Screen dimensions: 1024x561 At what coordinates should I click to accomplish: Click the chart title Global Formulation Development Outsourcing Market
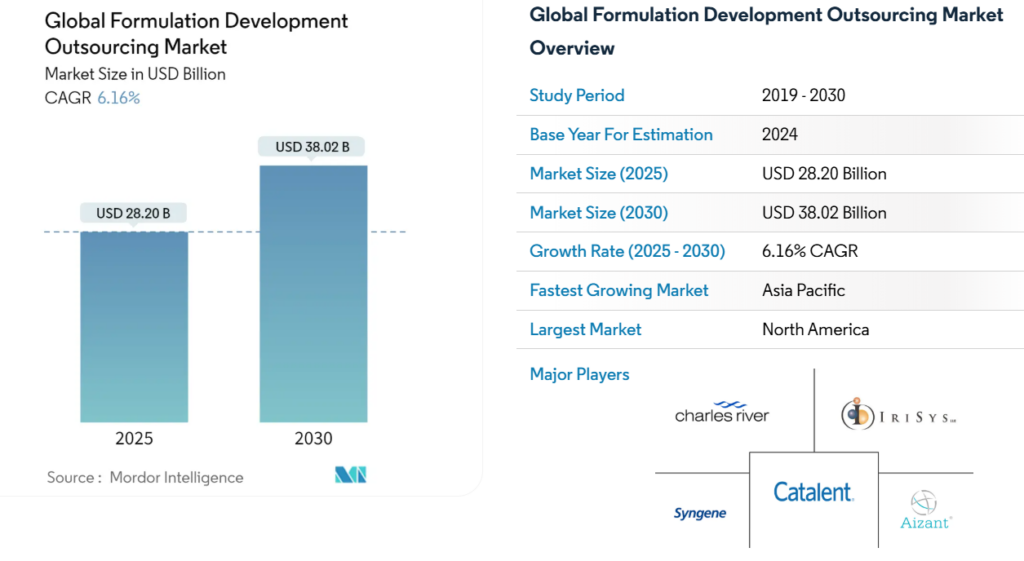tap(196, 34)
